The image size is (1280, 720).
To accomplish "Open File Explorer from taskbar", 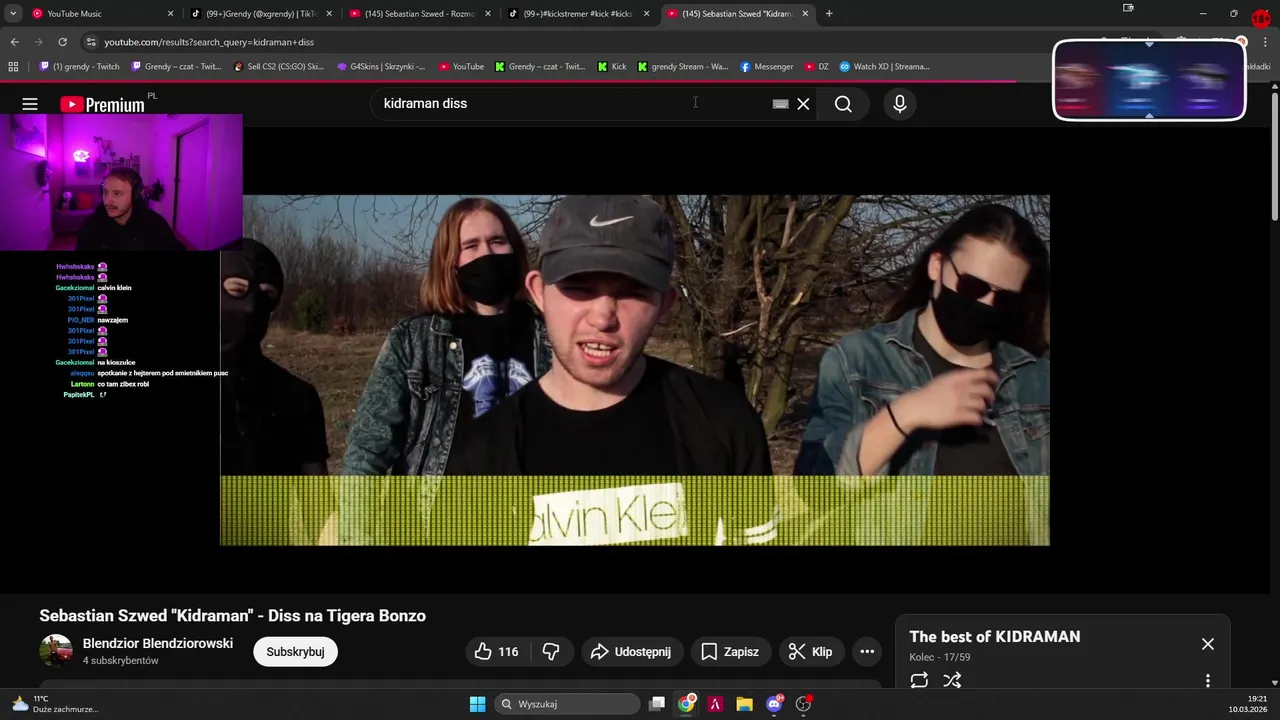I will (x=744, y=704).
